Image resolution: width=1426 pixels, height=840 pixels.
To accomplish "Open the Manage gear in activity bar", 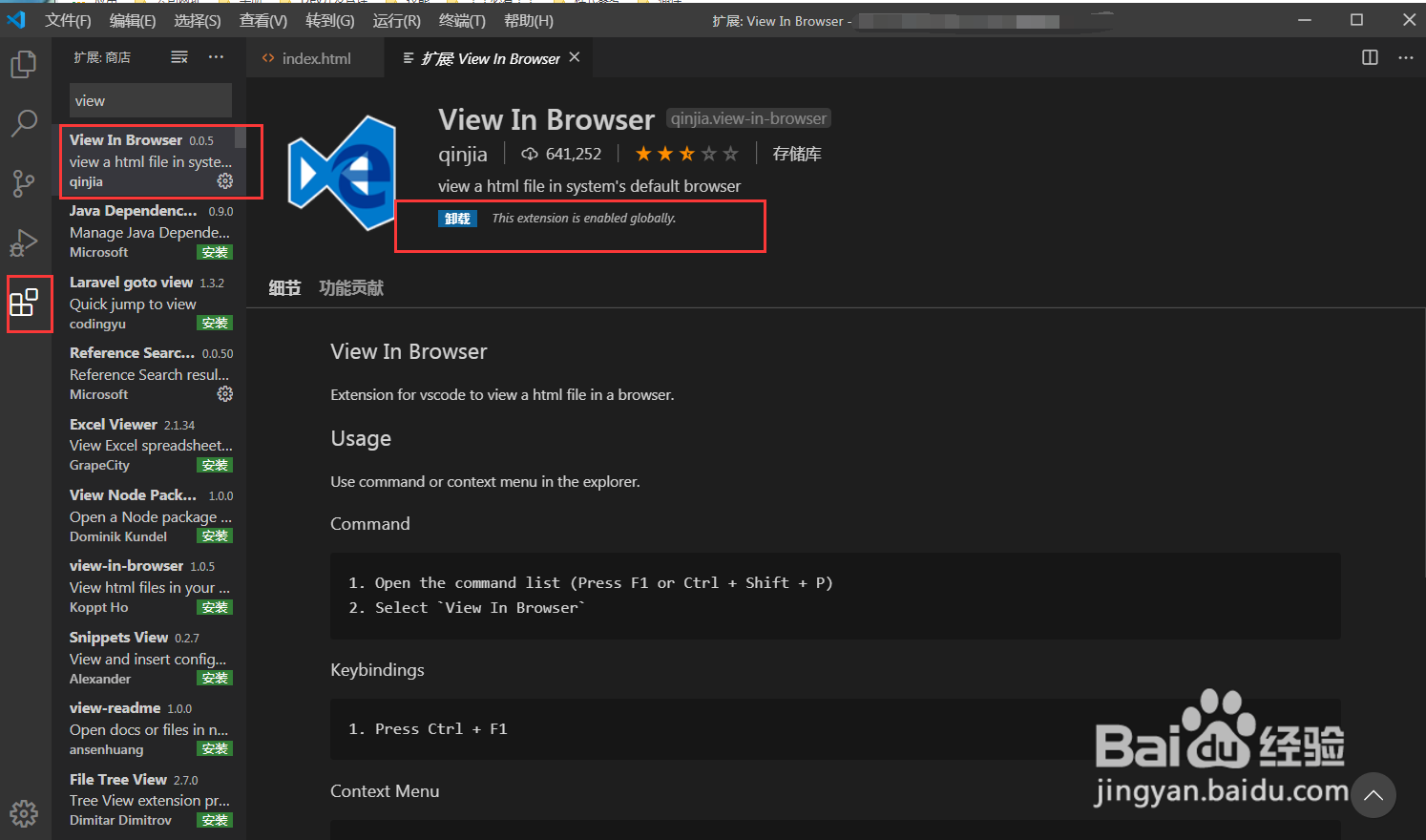I will pos(24,813).
